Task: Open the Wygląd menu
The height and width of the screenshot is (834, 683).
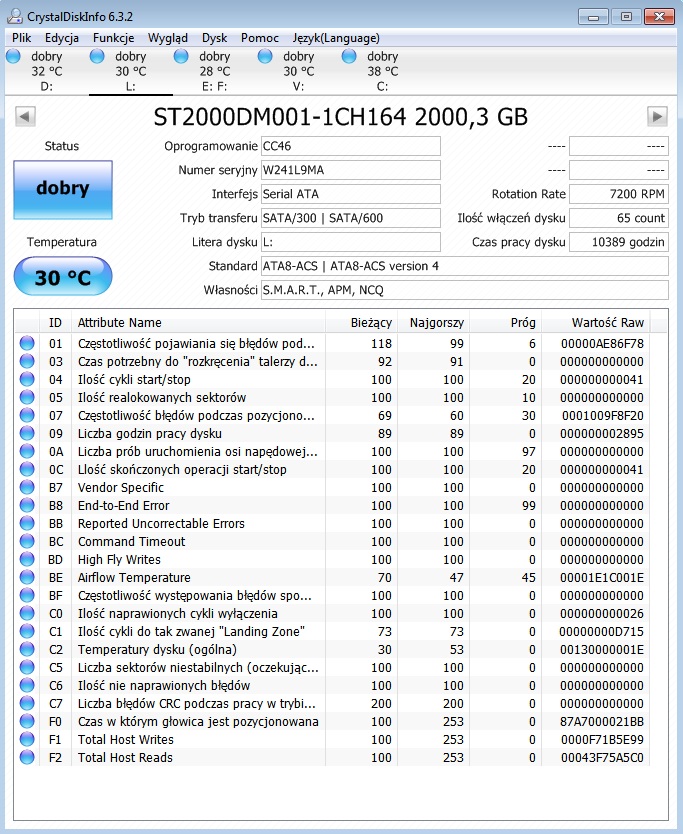Action: [x=168, y=38]
